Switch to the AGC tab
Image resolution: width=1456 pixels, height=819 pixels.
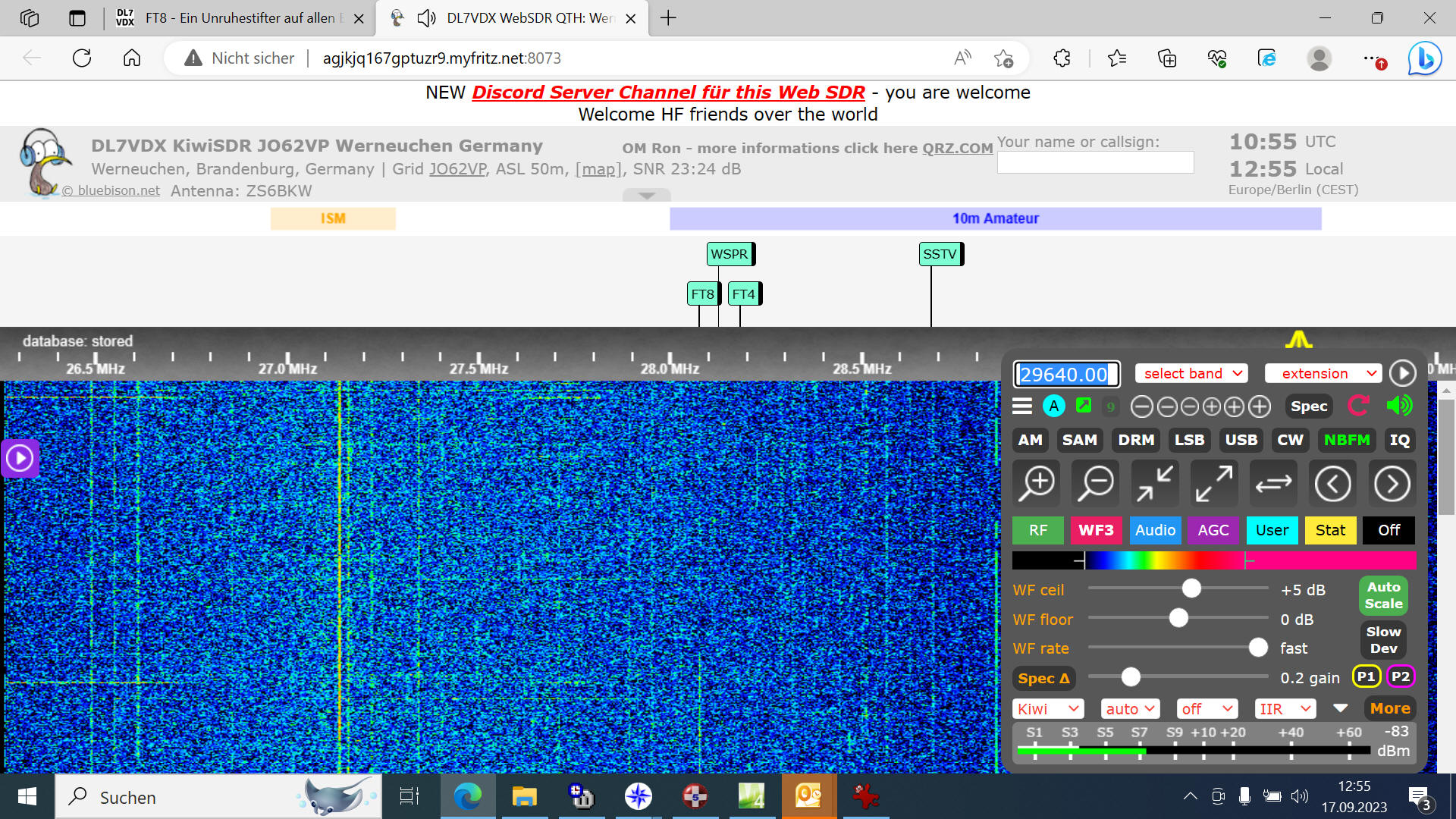click(1213, 530)
